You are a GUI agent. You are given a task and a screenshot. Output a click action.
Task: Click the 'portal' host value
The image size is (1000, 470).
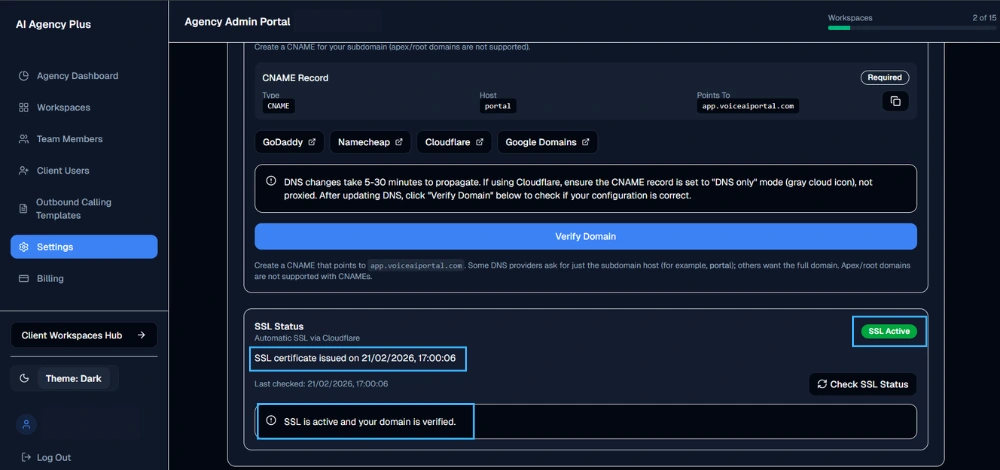497,106
